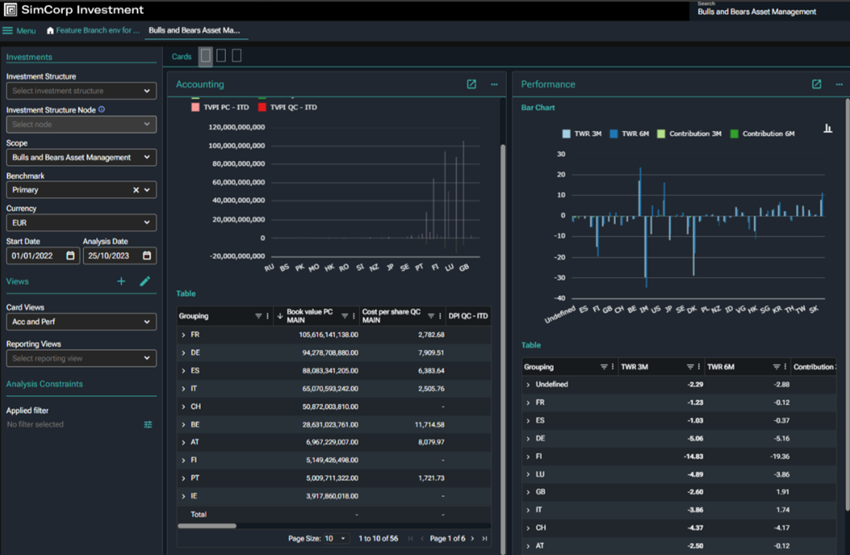Screen dimensions: 850x555
Task: Expand the Undefined row in Performance table
Action: (x=528, y=385)
